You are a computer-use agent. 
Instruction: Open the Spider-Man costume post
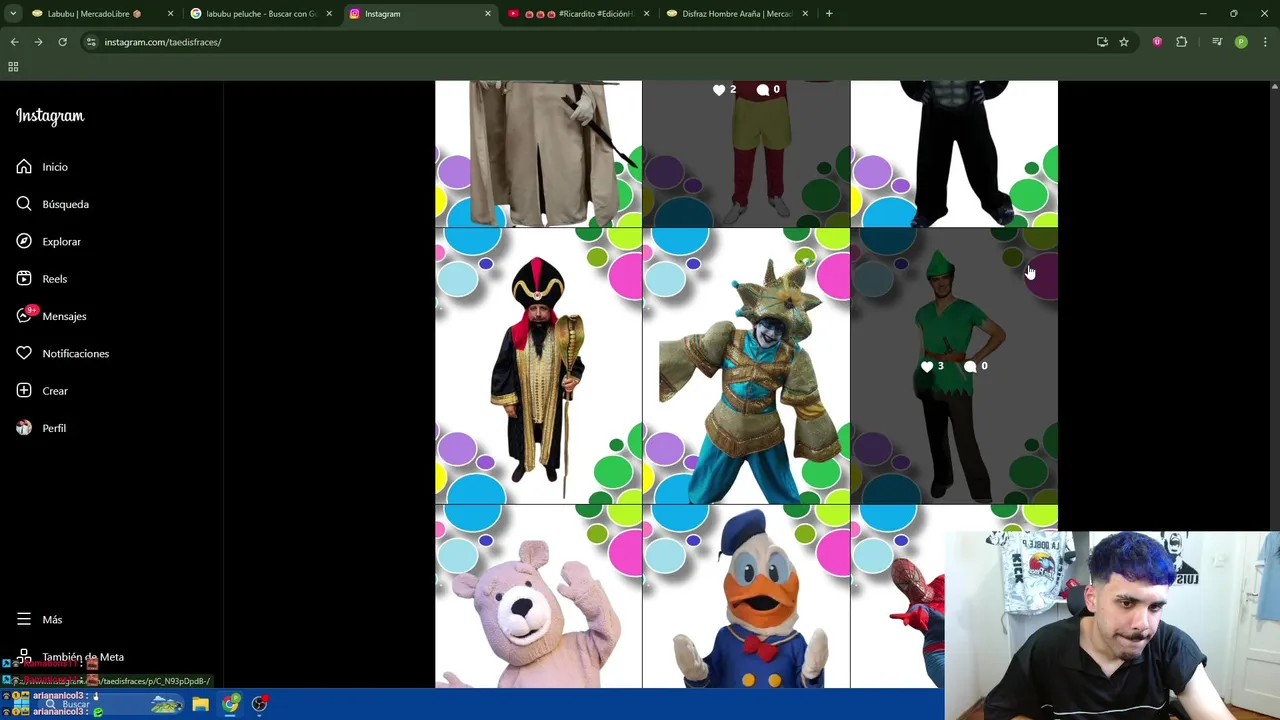(897, 597)
